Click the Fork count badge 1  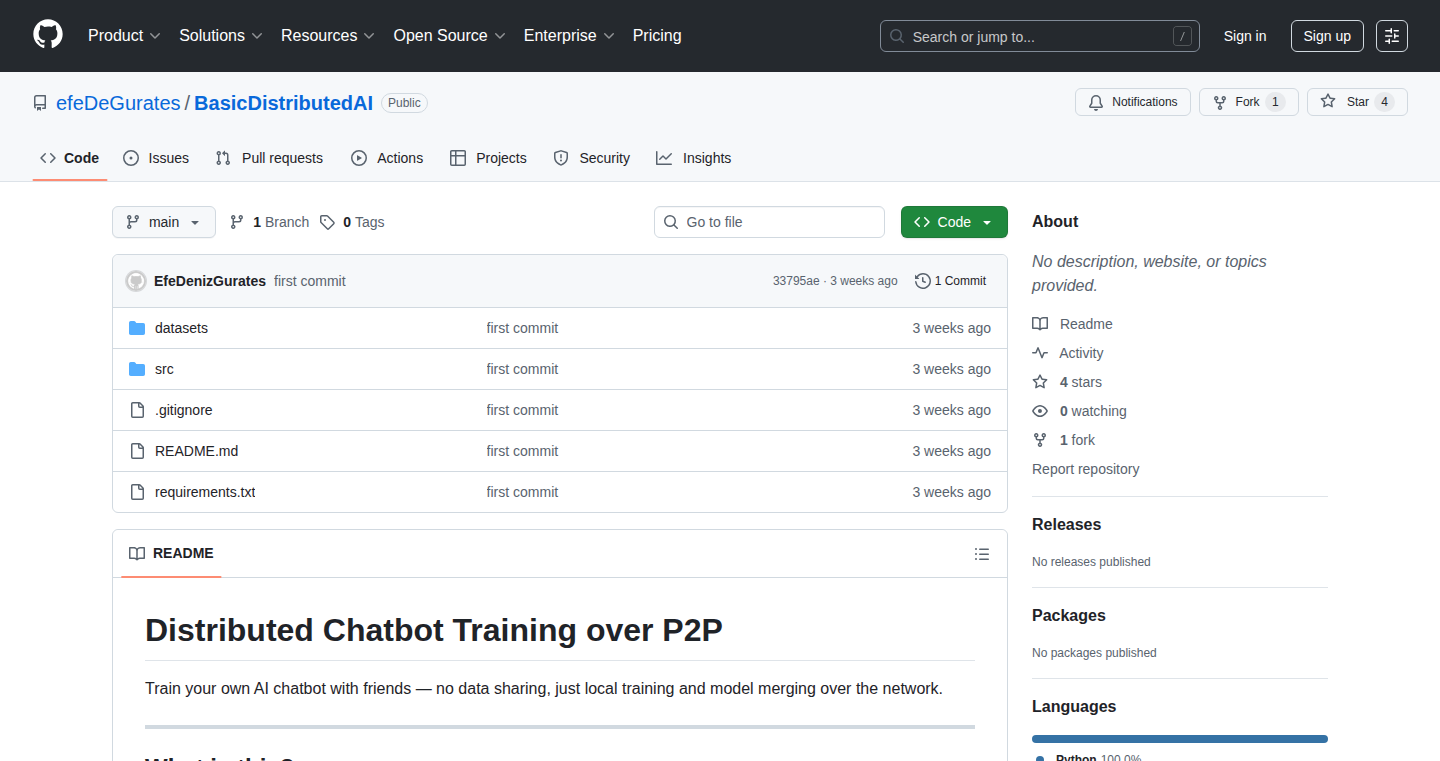click(1275, 102)
